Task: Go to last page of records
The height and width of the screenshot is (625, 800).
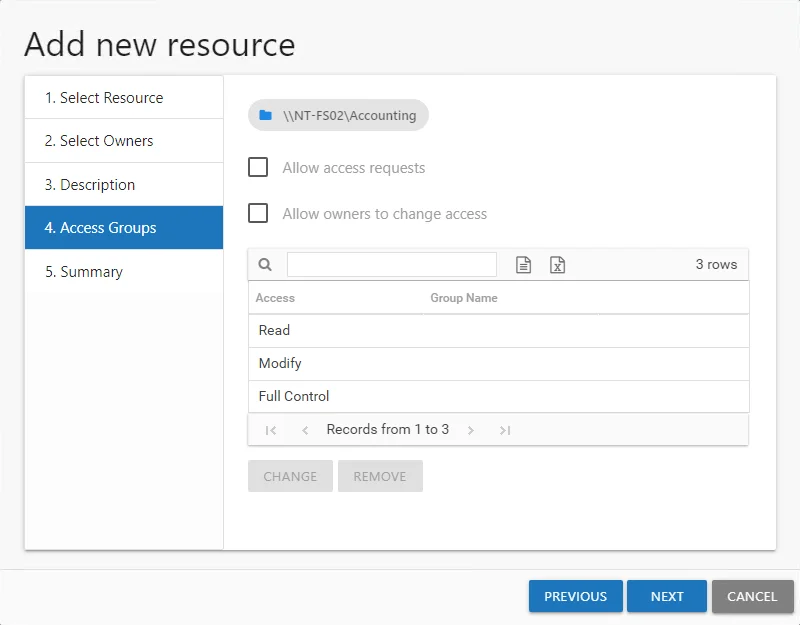Action: click(x=505, y=430)
